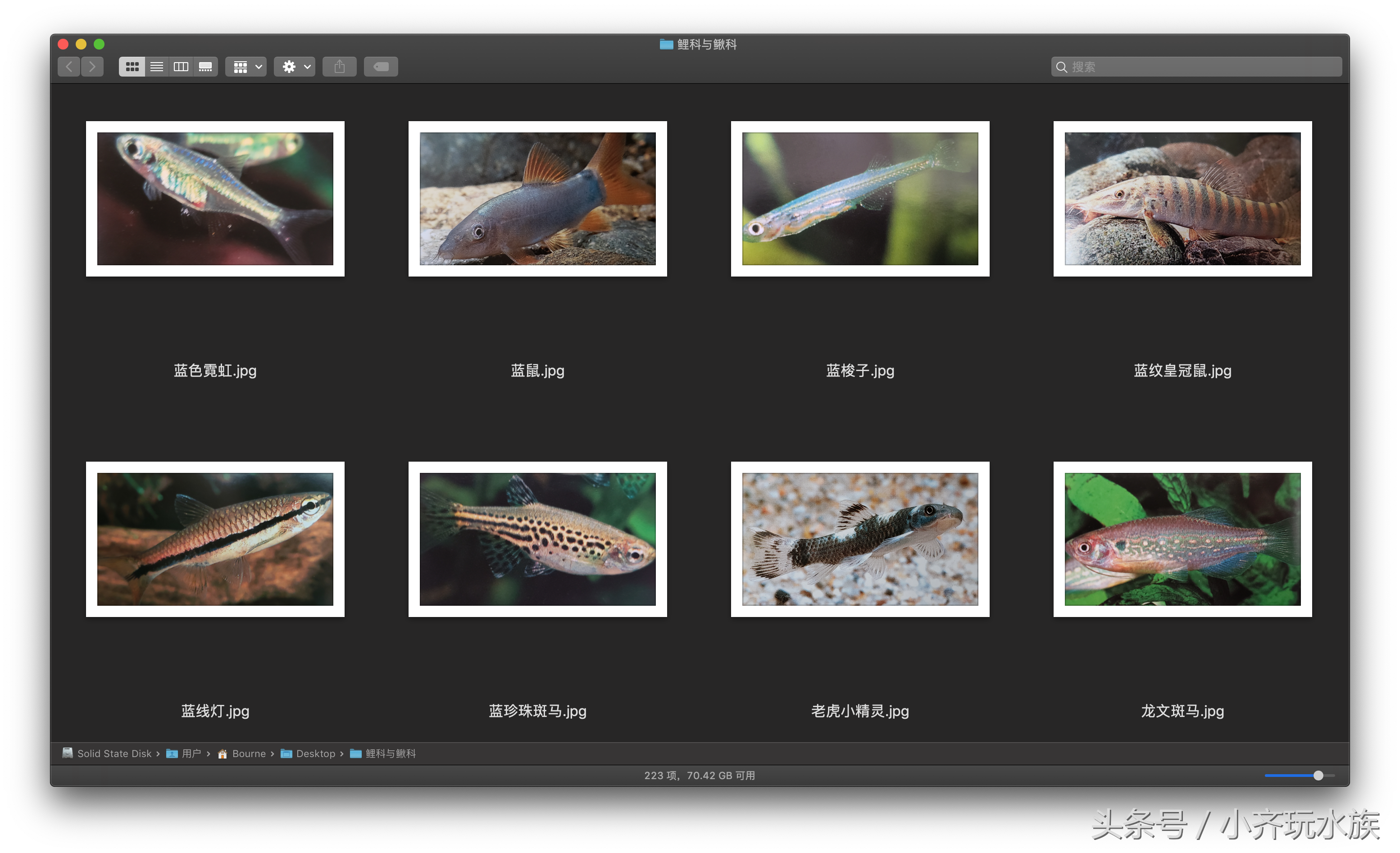This screenshot has height=853, width=1400.
Task: Click the icon size slider knob
Action: (1318, 775)
